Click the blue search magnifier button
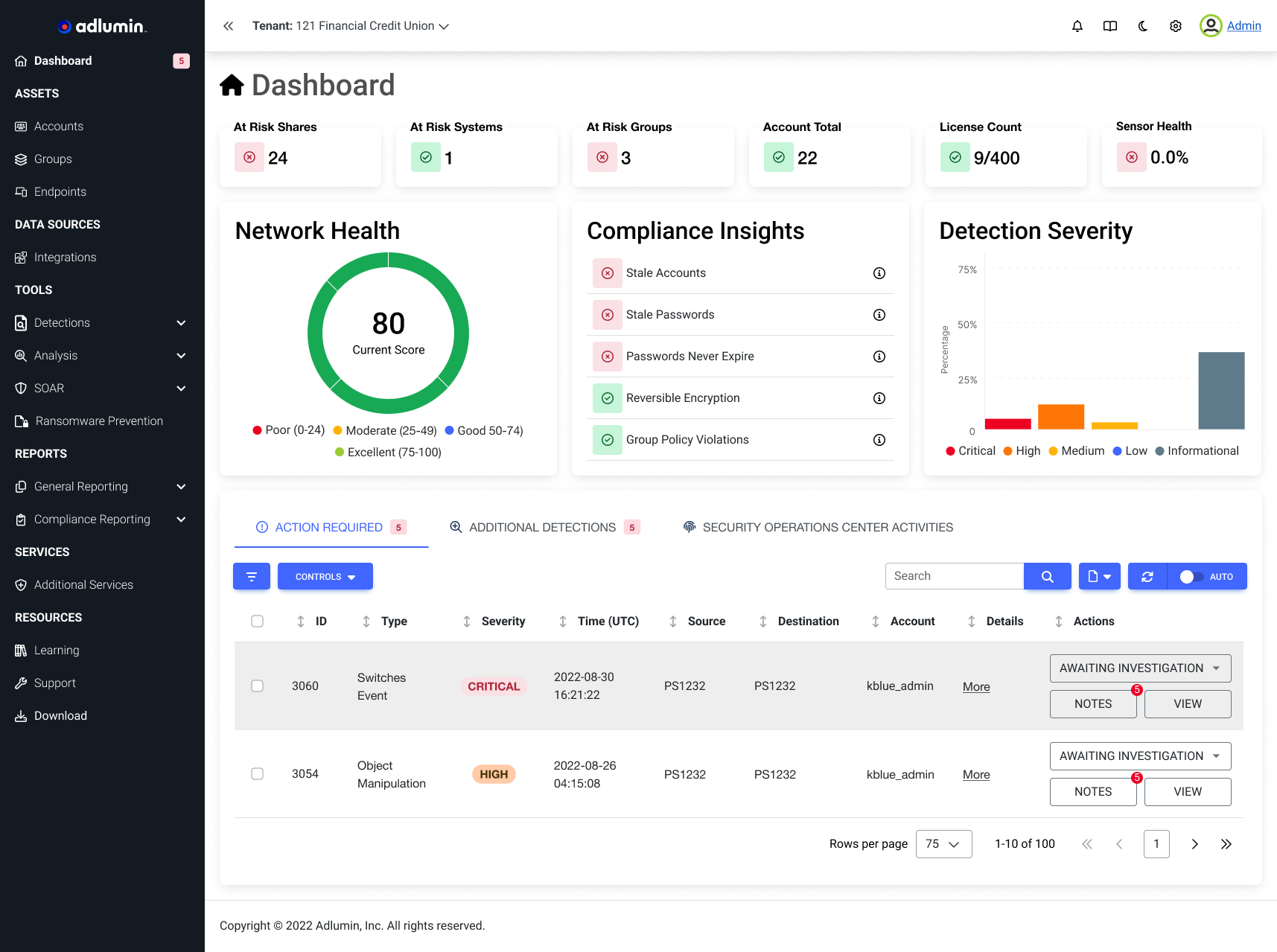 (x=1047, y=575)
